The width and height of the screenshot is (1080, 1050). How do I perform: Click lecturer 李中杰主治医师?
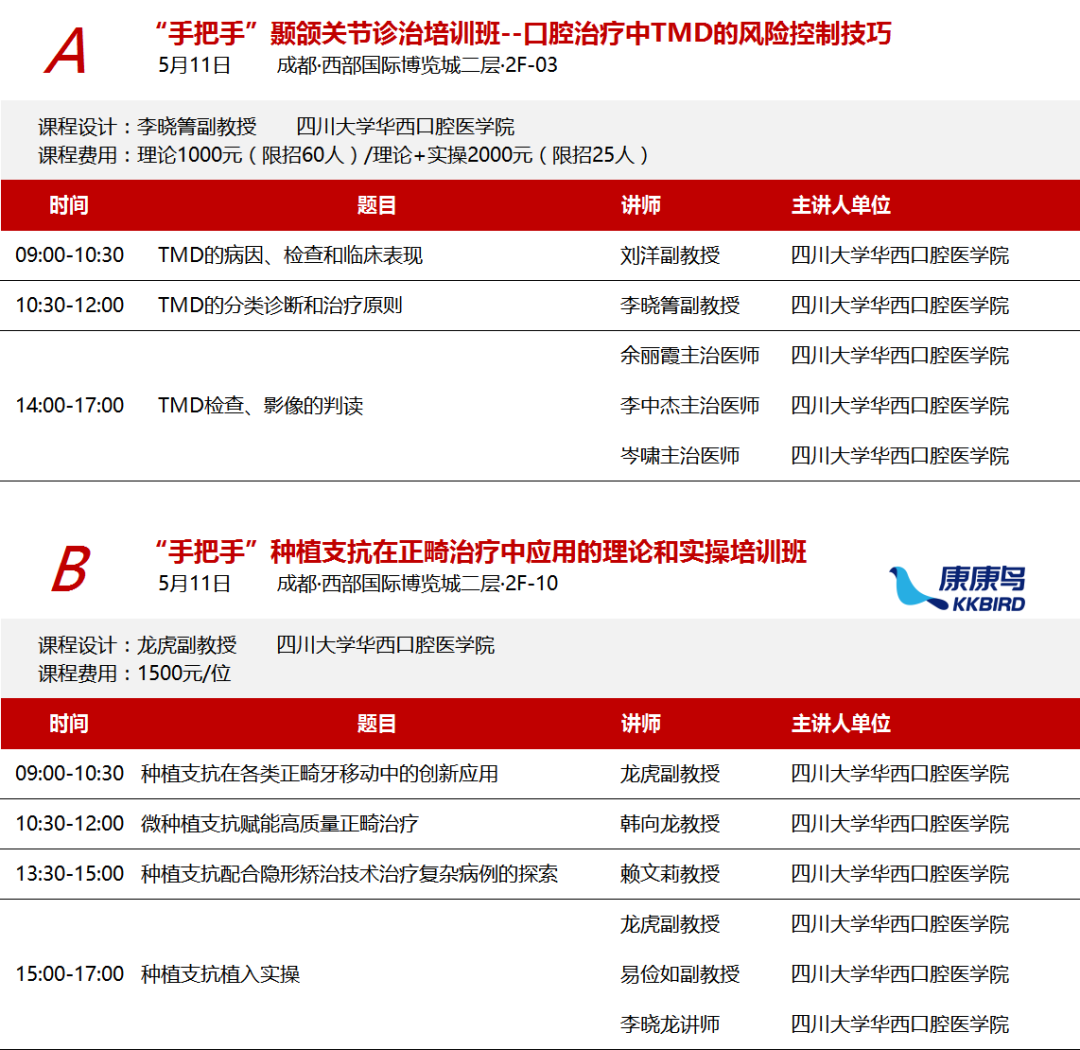(689, 405)
